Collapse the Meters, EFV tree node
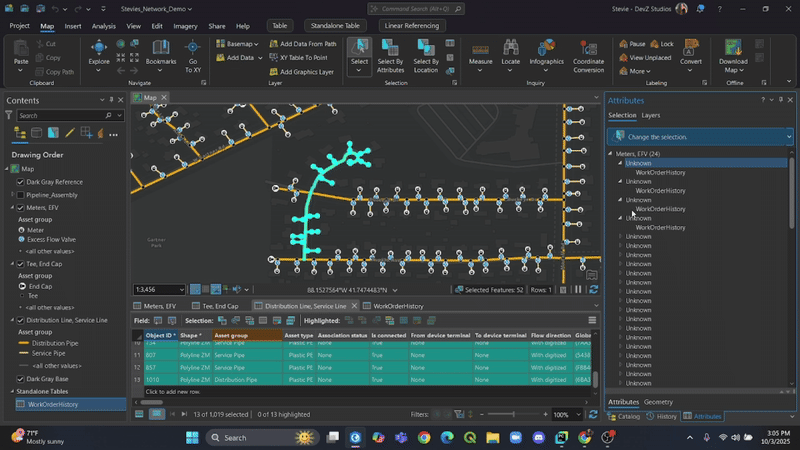This screenshot has height=450, width=800. click(x=611, y=154)
